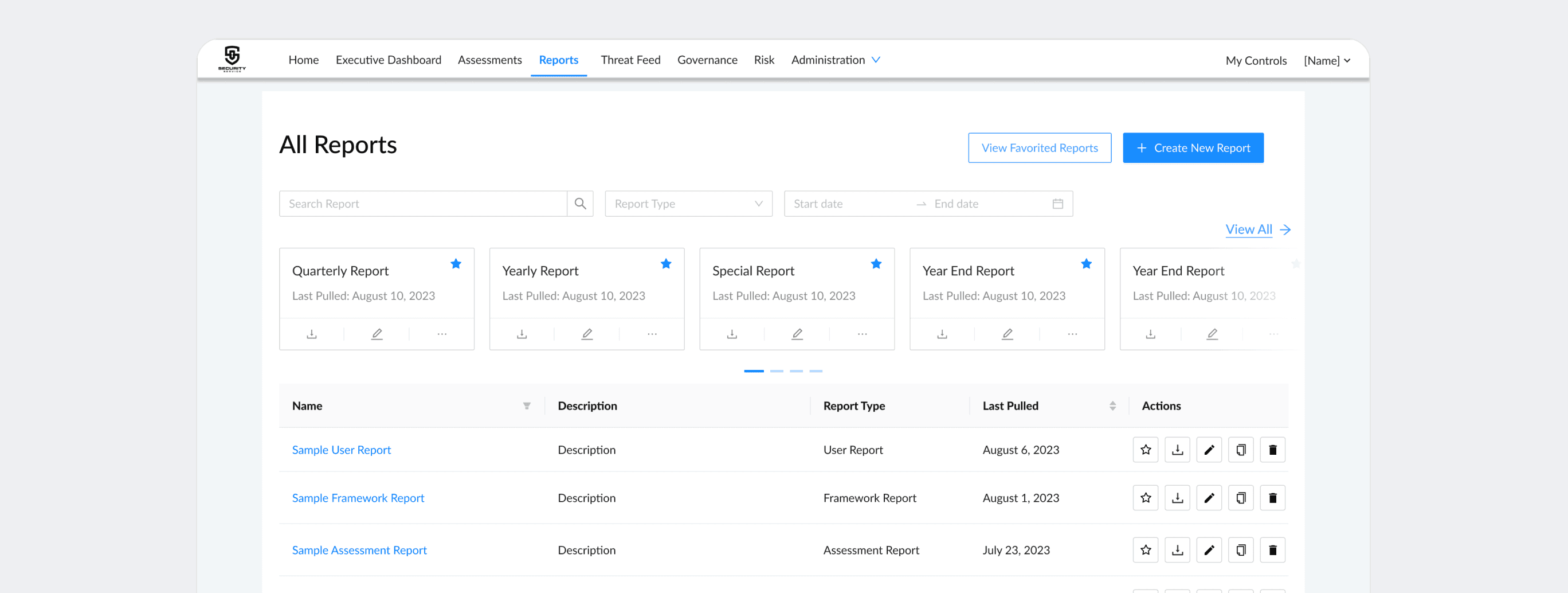
Task: Click the Search Report input field
Action: pos(423,204)
